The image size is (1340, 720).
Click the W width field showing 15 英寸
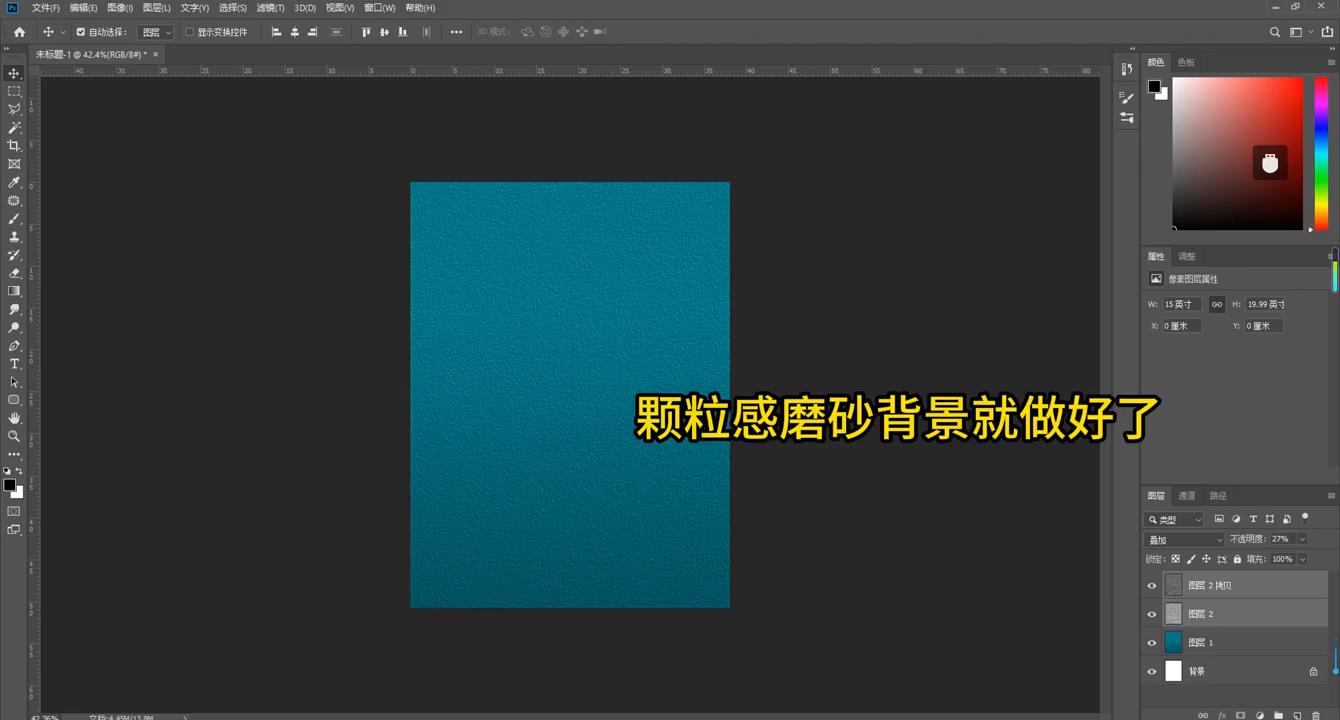point(1182,304)
